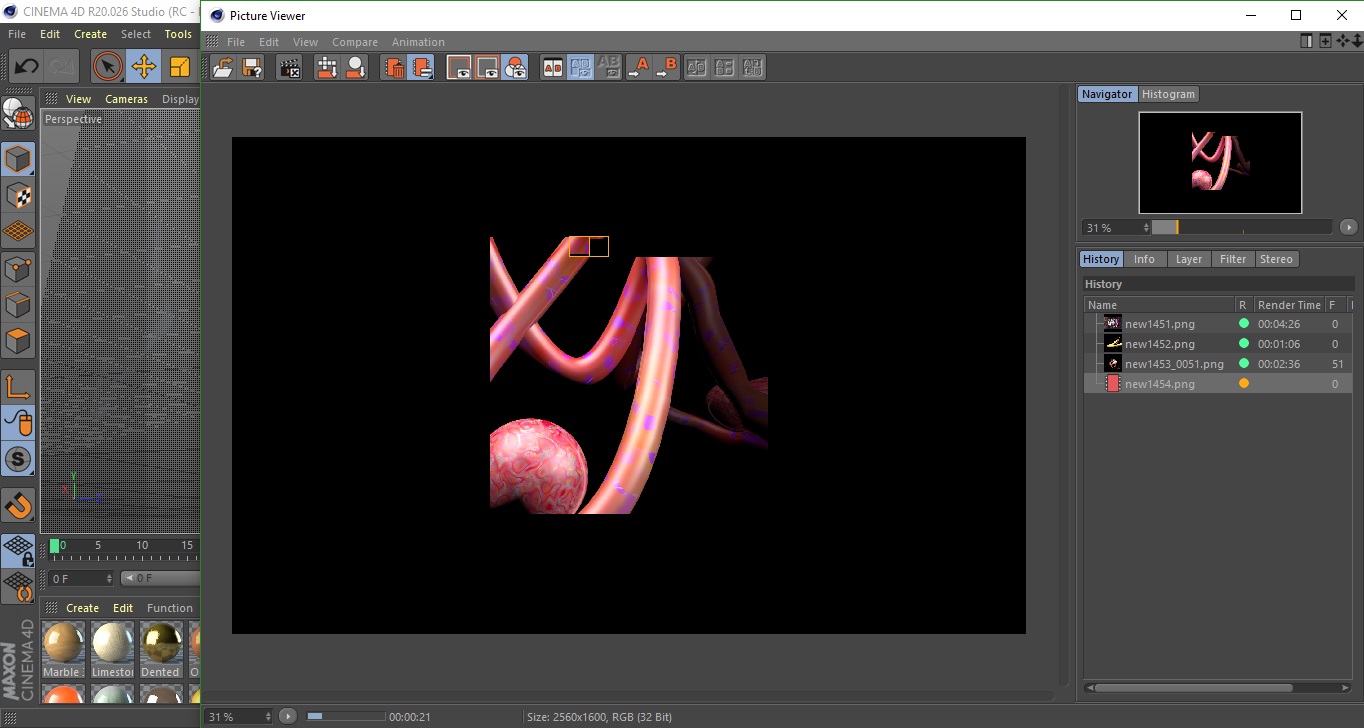Select new1451.png in render history
This screenshot has height=728, width=1364.
(1159, 324)
